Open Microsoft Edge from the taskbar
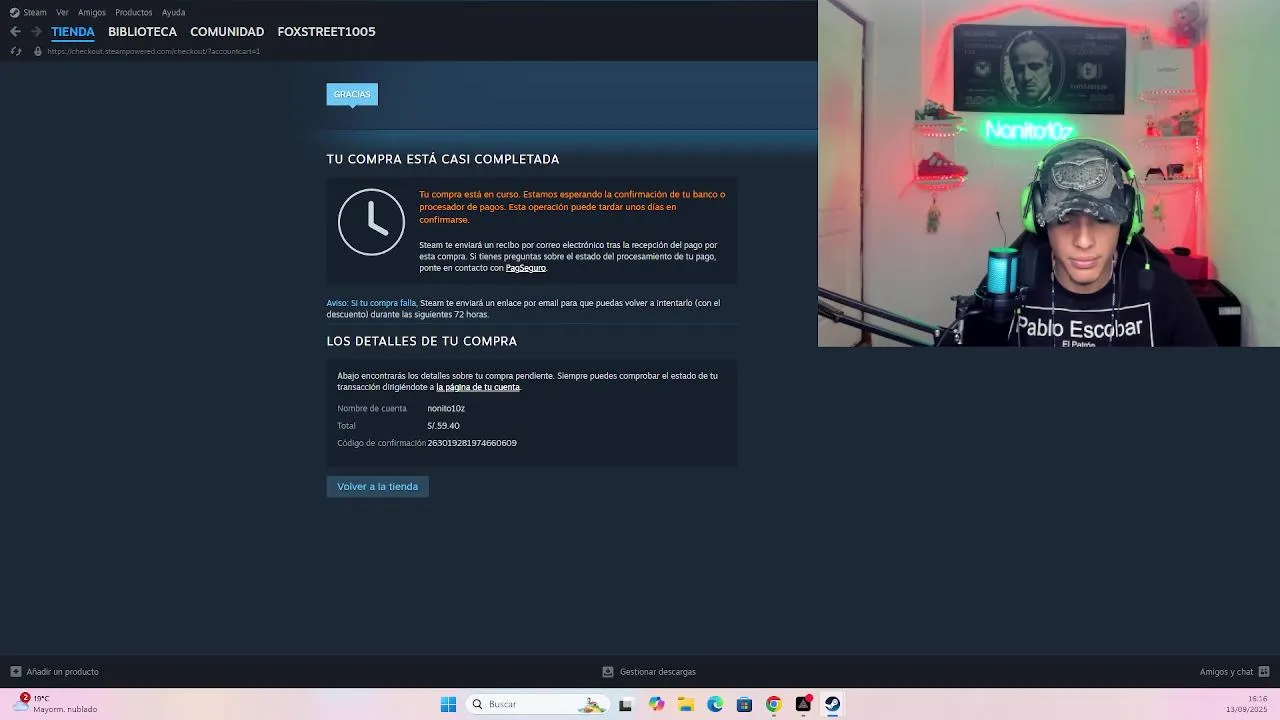 [x=715, y=704]
